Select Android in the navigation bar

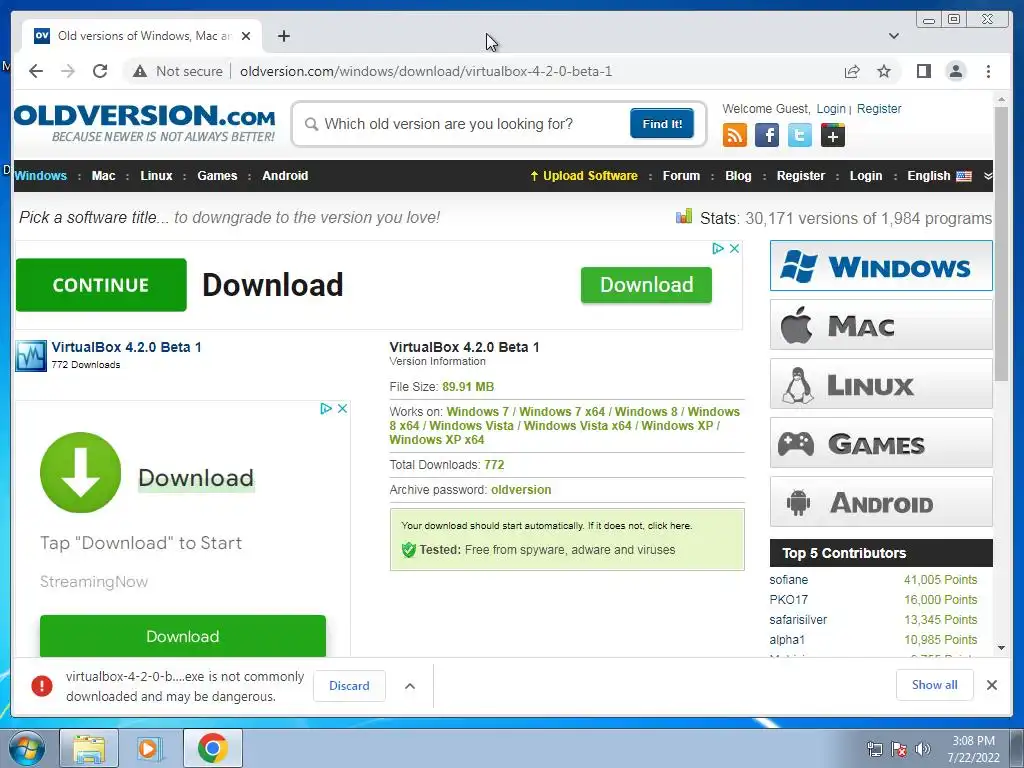point(285,176)
